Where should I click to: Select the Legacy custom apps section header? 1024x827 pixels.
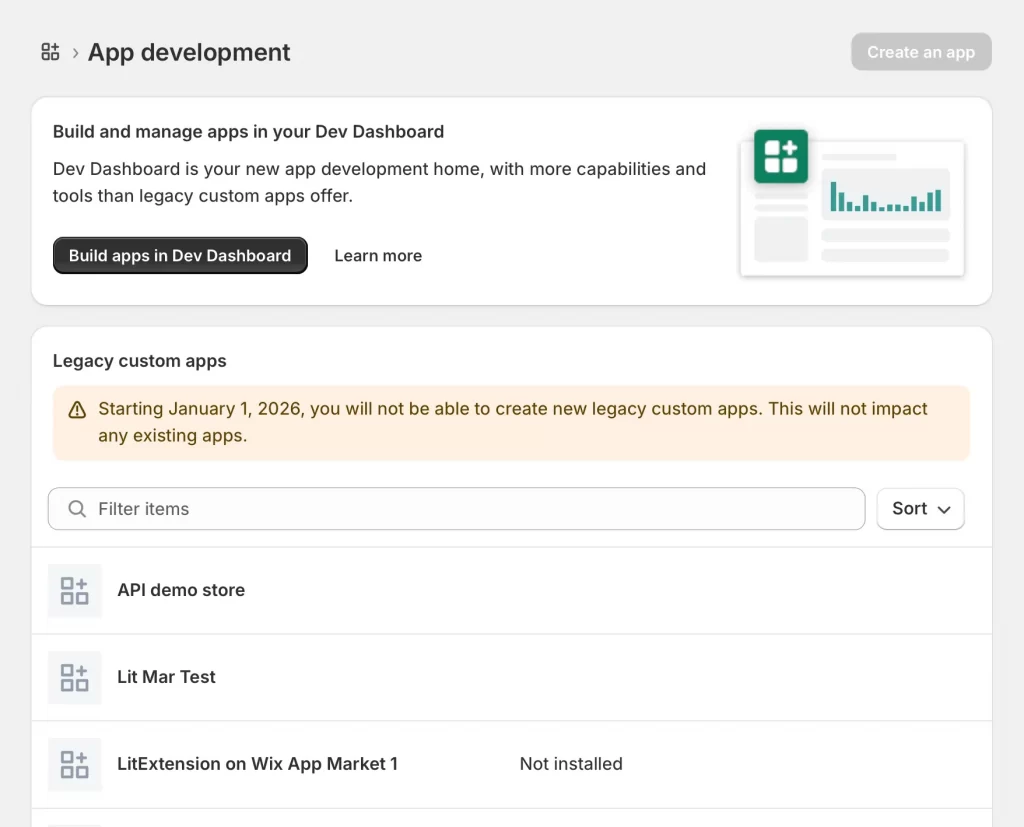point(139,361)
